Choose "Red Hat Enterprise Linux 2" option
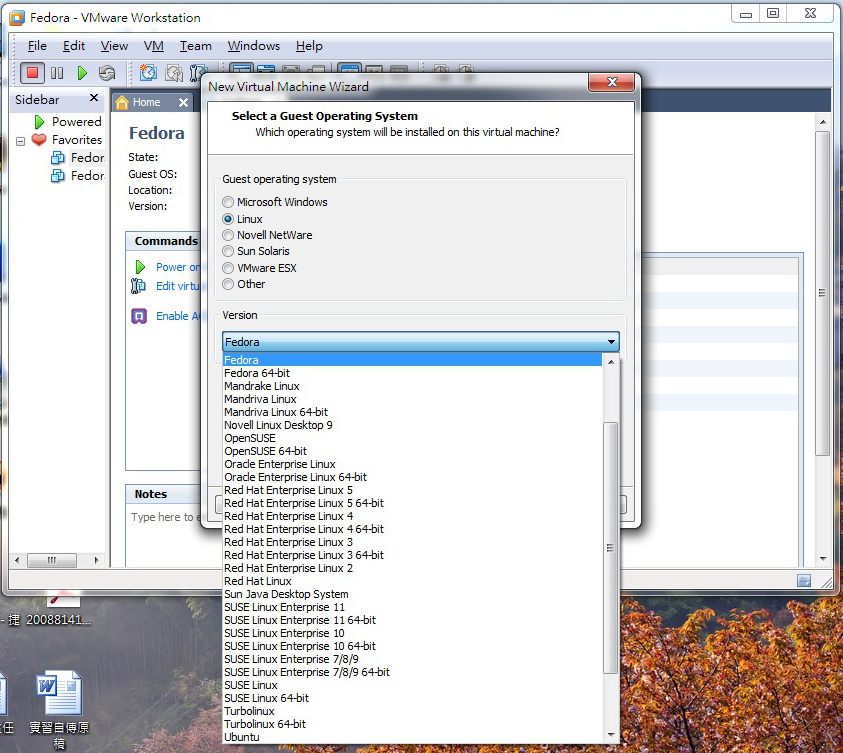This screenshot has width=843, height=753. coord(412,568)
